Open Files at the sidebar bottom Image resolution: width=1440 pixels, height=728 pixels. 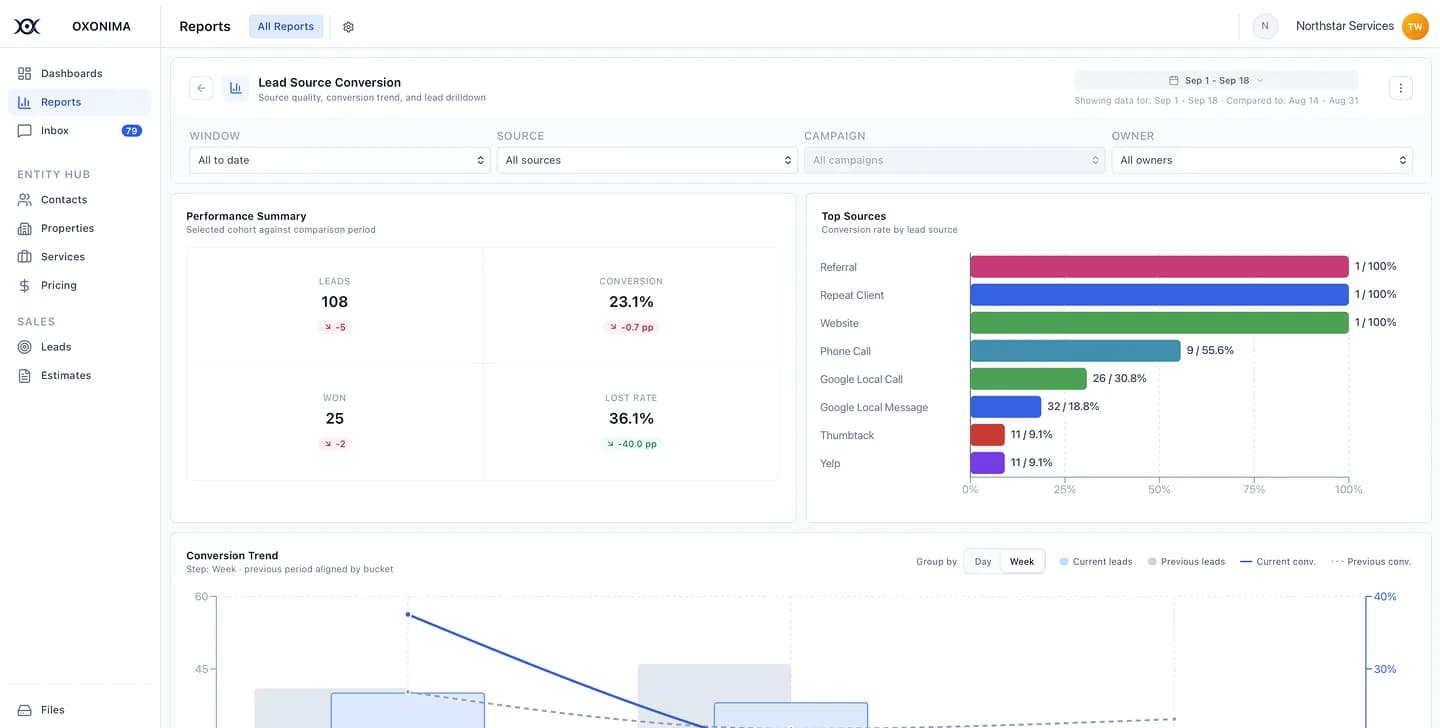(80, 710)
